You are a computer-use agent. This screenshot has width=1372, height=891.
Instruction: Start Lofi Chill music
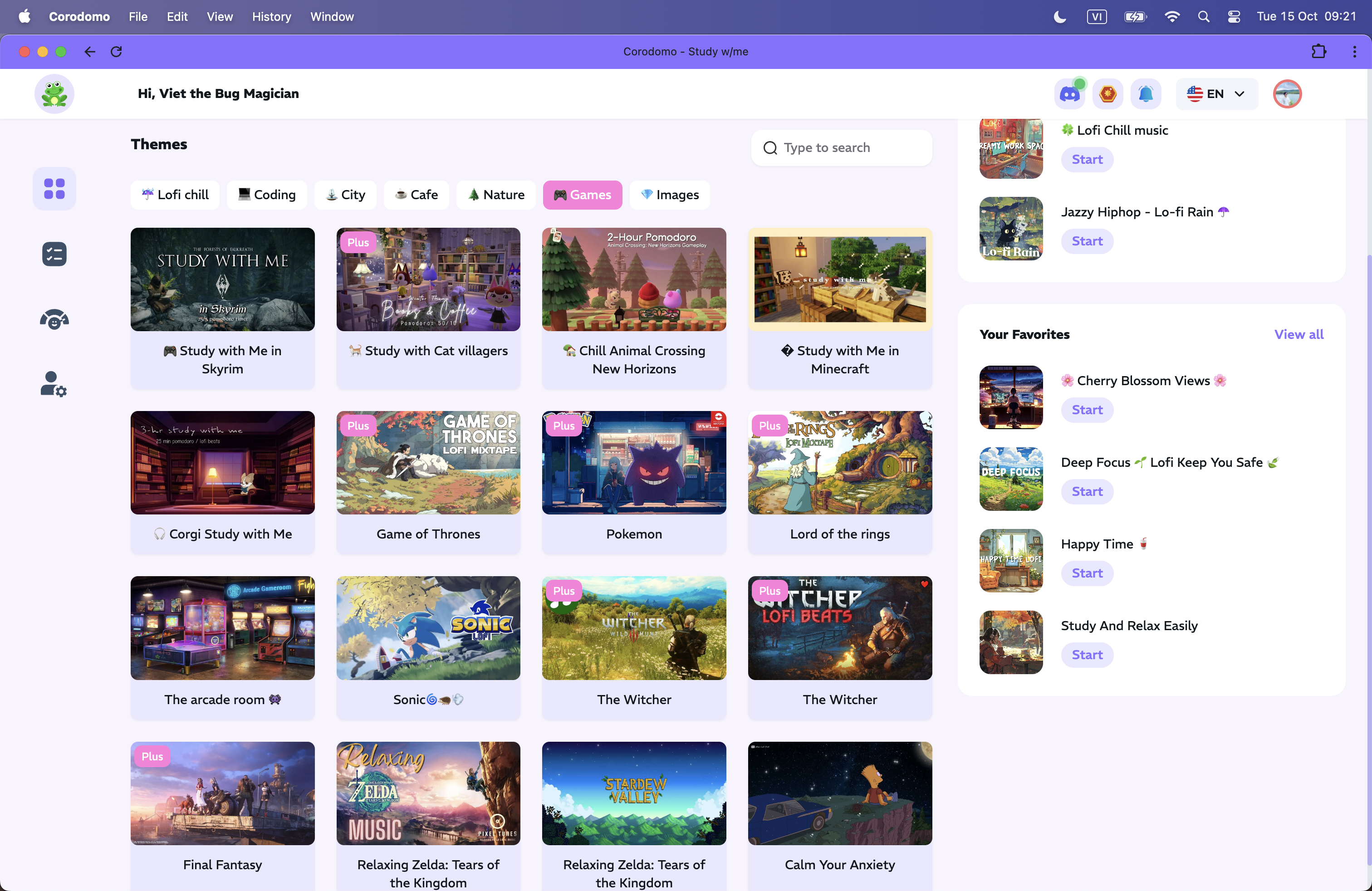click(1087, 159)
